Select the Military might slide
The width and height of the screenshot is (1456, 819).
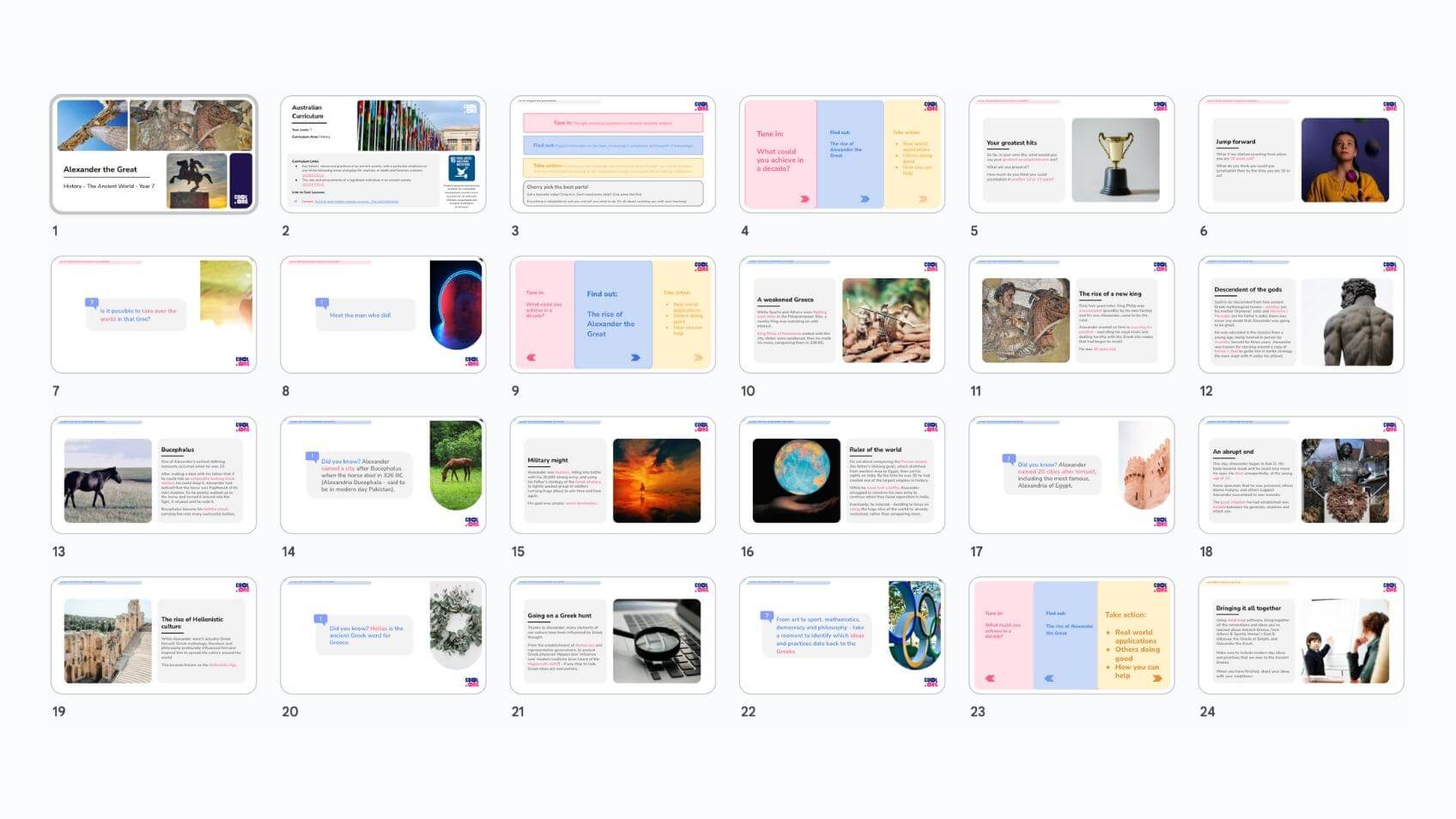tap(612, 476)
